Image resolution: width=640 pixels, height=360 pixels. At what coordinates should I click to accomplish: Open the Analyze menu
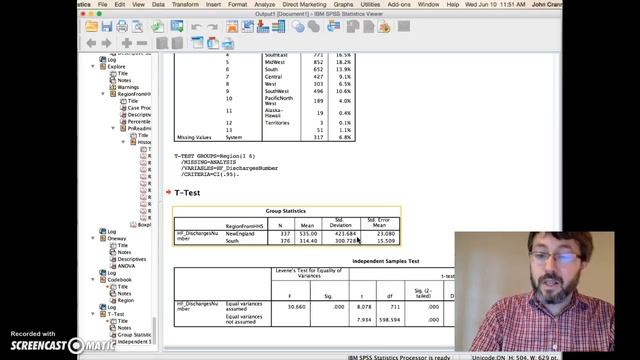tap(264, 4)
